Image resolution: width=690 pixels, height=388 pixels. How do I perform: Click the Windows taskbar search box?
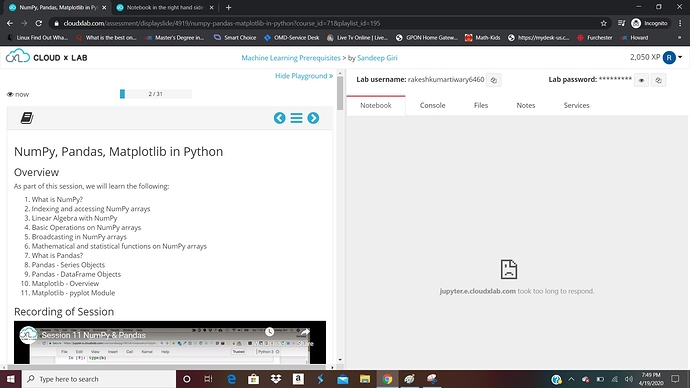(x=99, y=379)
